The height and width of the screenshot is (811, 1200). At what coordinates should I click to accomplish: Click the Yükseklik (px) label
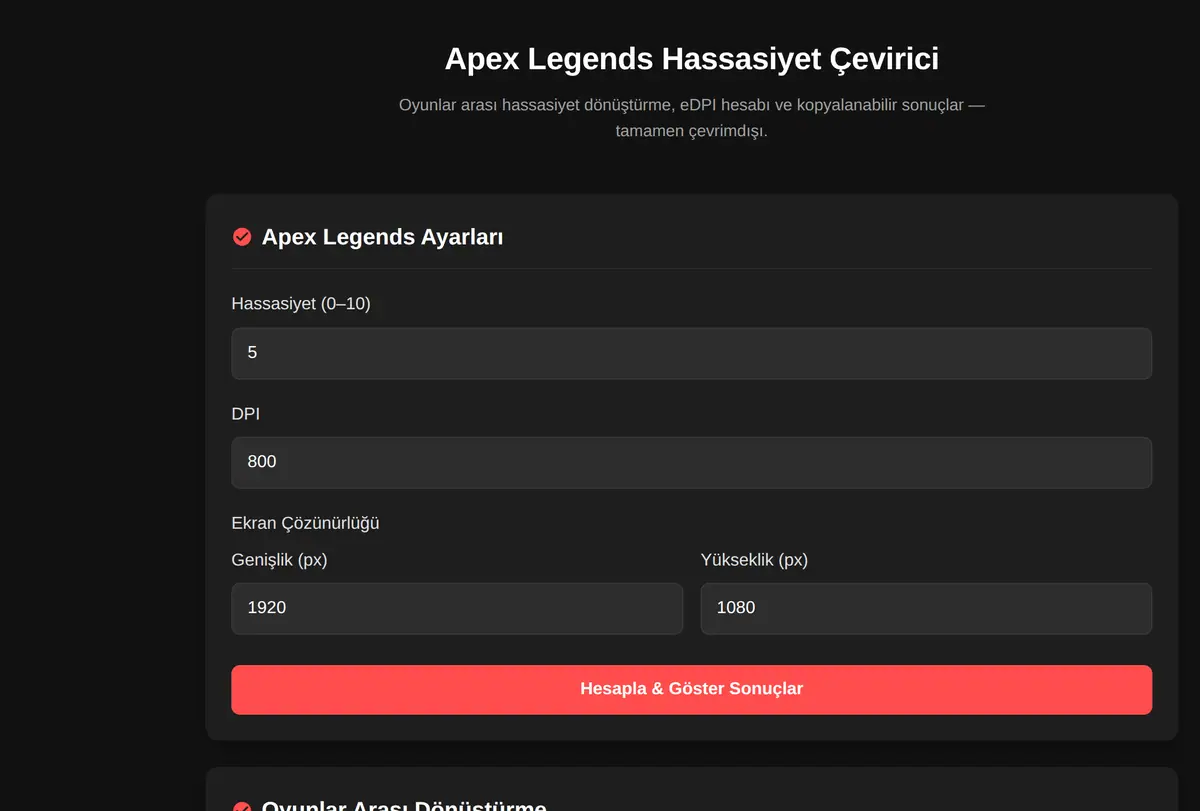(754, 560)
